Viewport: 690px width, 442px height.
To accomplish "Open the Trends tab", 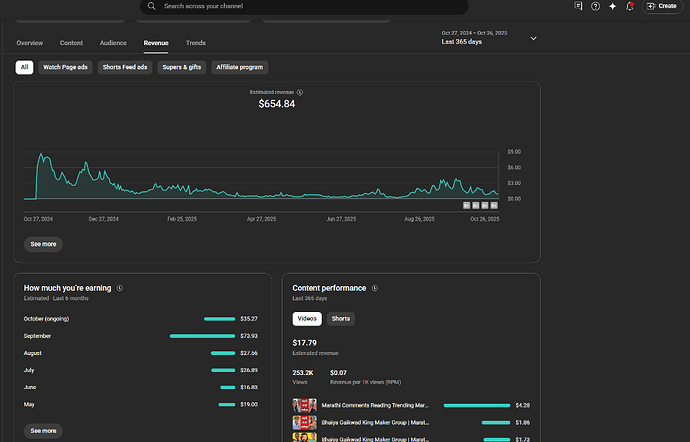I will click(x=196, y=43).
